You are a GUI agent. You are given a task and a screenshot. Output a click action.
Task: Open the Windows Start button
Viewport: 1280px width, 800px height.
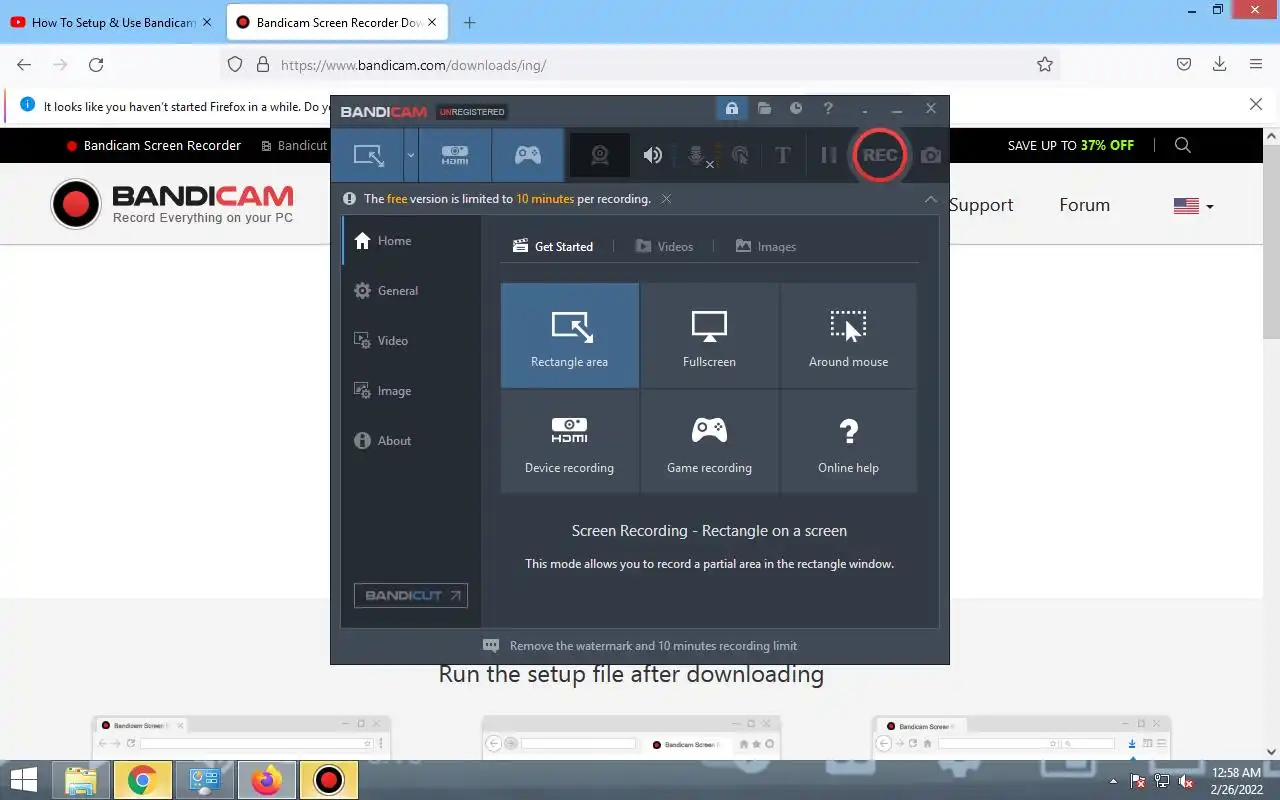23,780
